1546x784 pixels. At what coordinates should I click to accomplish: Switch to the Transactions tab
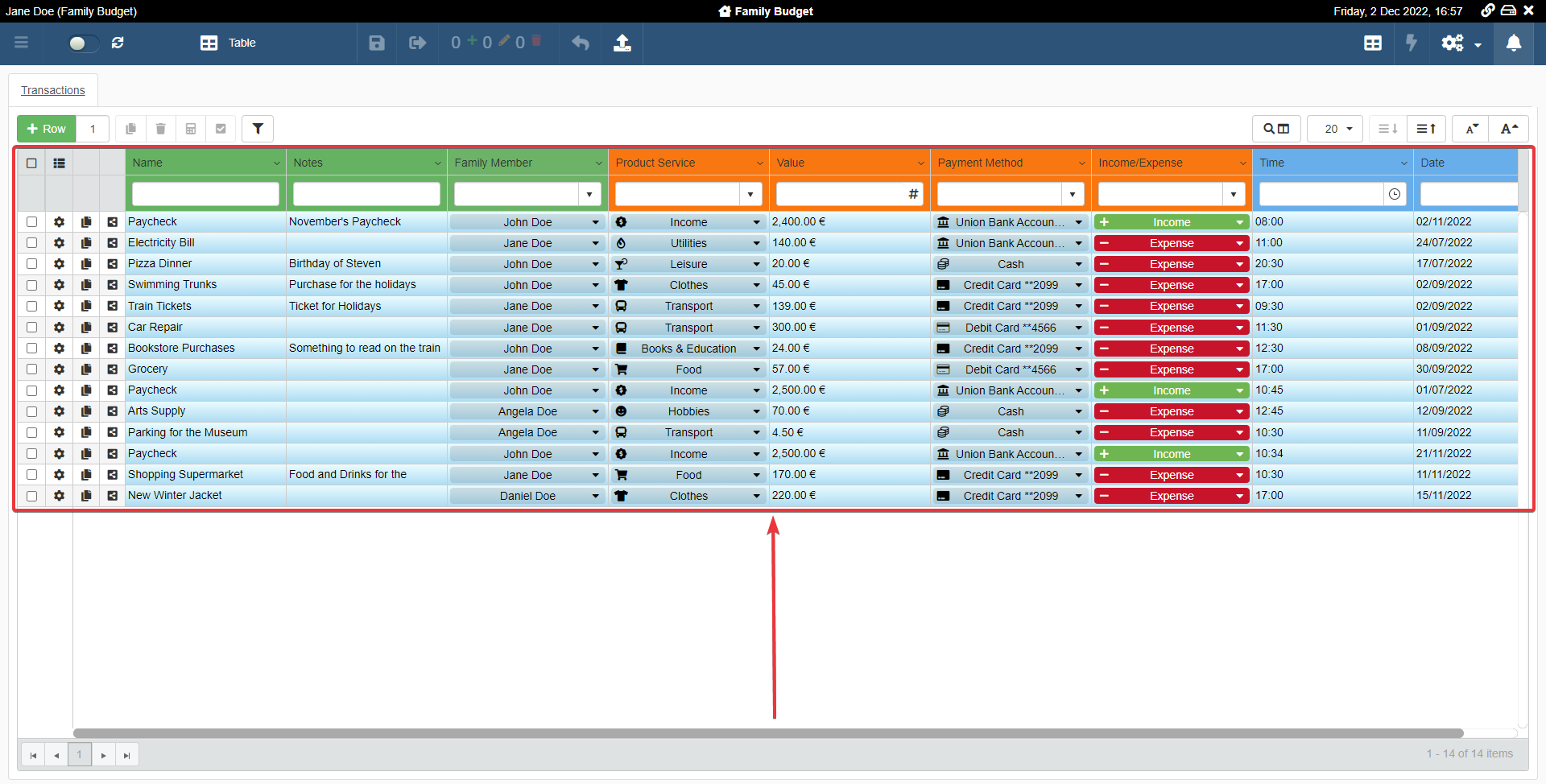click(x=53, y=90)
